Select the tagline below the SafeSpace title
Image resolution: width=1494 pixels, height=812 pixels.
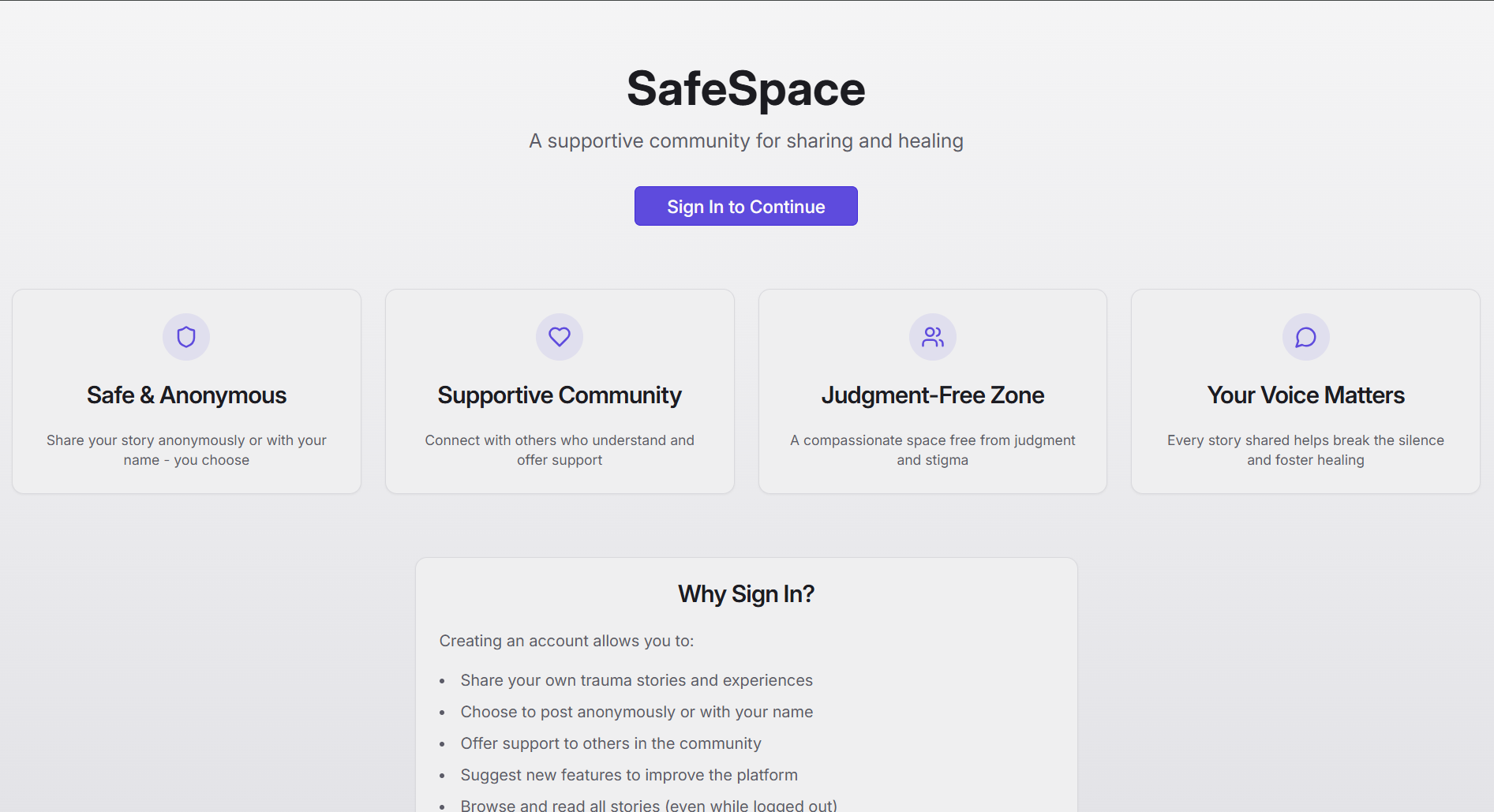pyautogui.click(x=746, y=140)
